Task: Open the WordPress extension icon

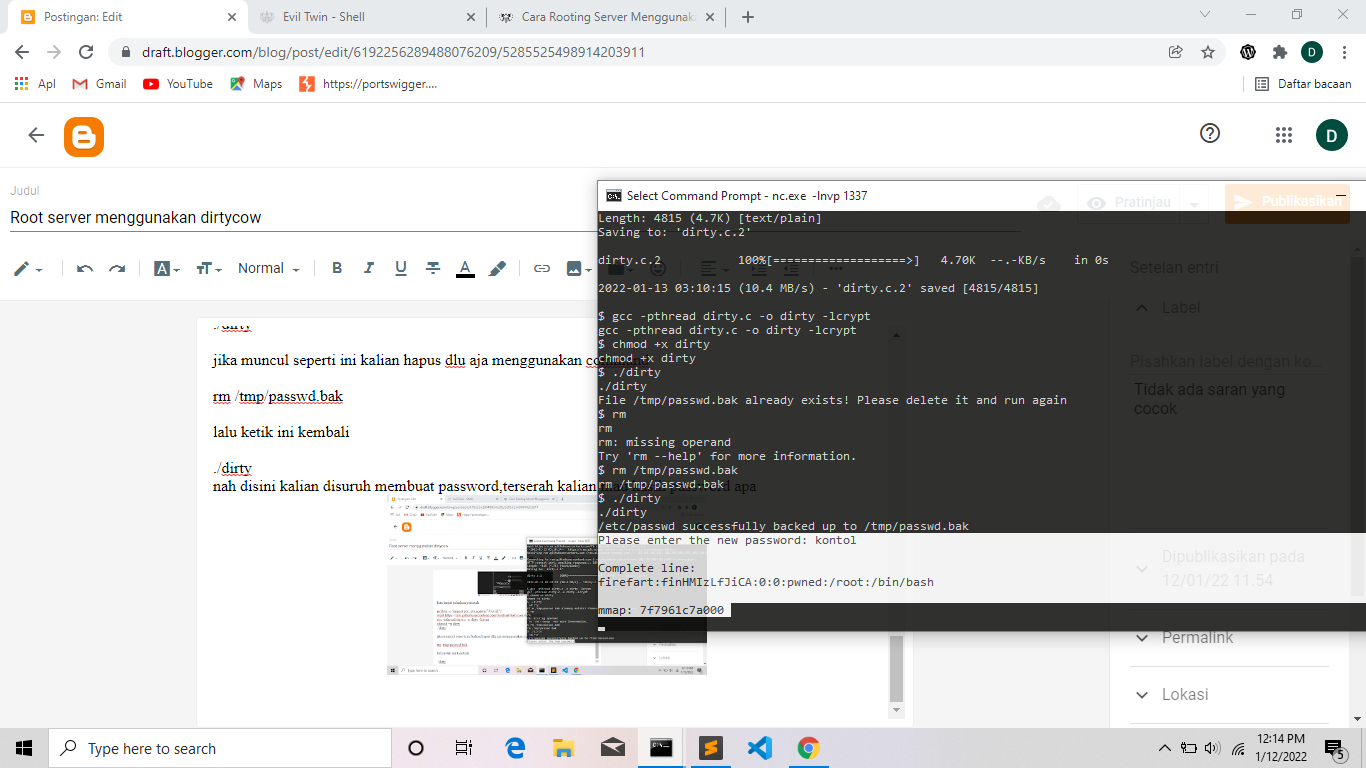Action: (x=1248, y=52)
